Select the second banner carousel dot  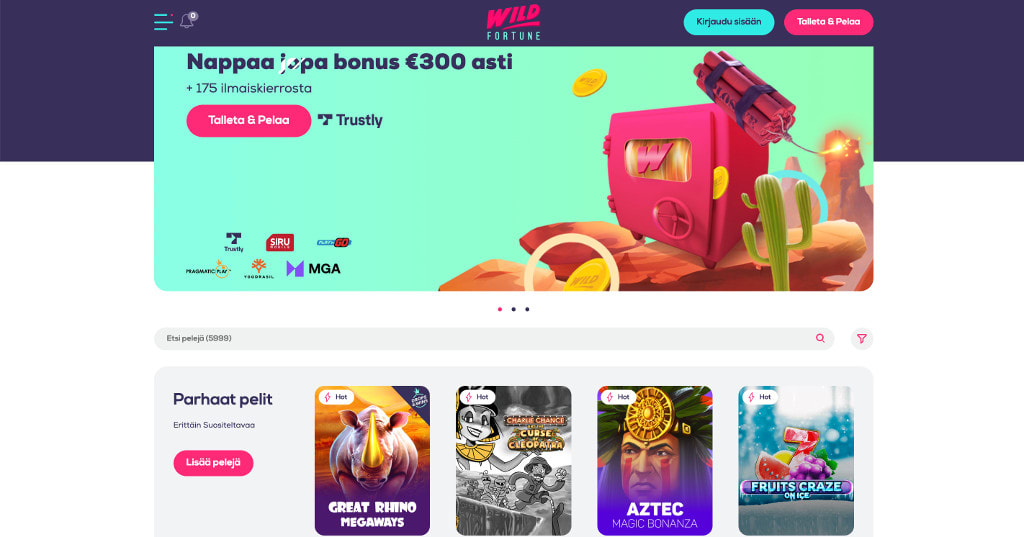click(514, 309)
